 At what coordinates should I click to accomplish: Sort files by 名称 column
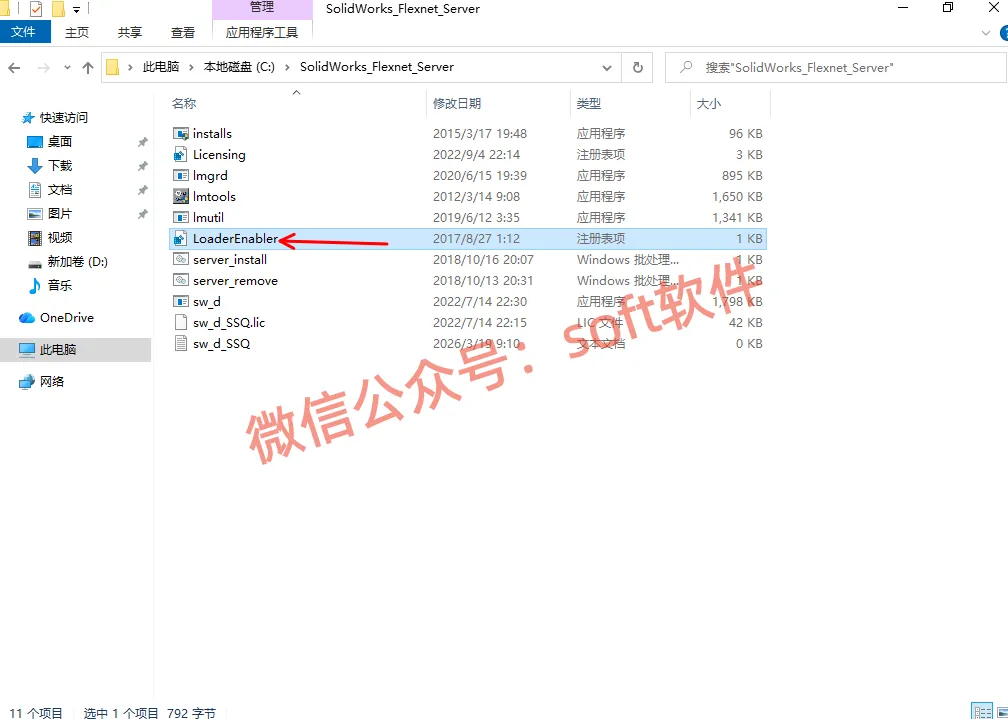[x=184, y=104]
